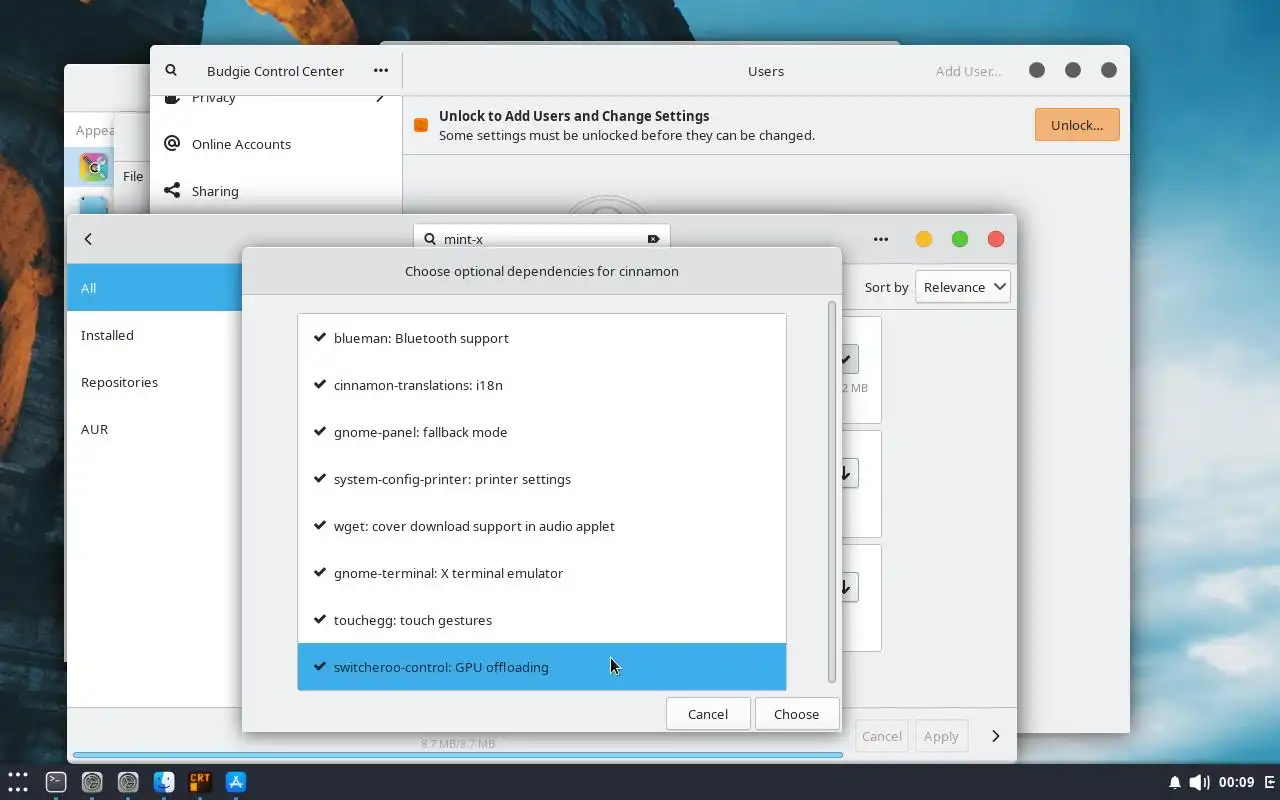Screen dimensions: 1280x800
Task: Click the orange lock icon in Users banner
Action: (x=421, y=125)
